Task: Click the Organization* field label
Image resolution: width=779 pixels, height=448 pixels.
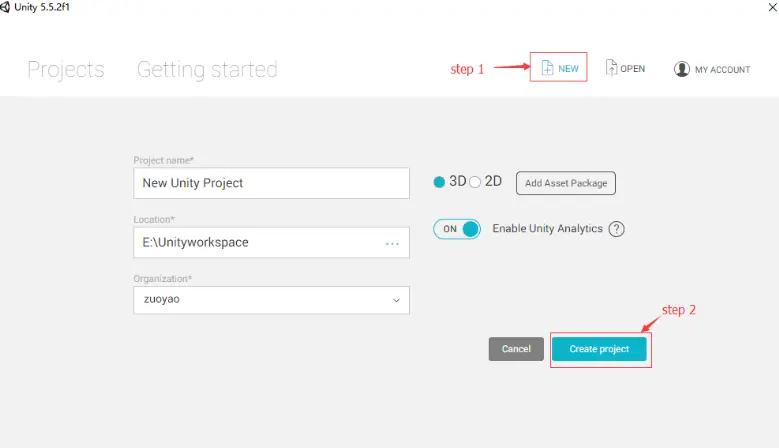Action: pyautogui.click(x=162, y=279)
